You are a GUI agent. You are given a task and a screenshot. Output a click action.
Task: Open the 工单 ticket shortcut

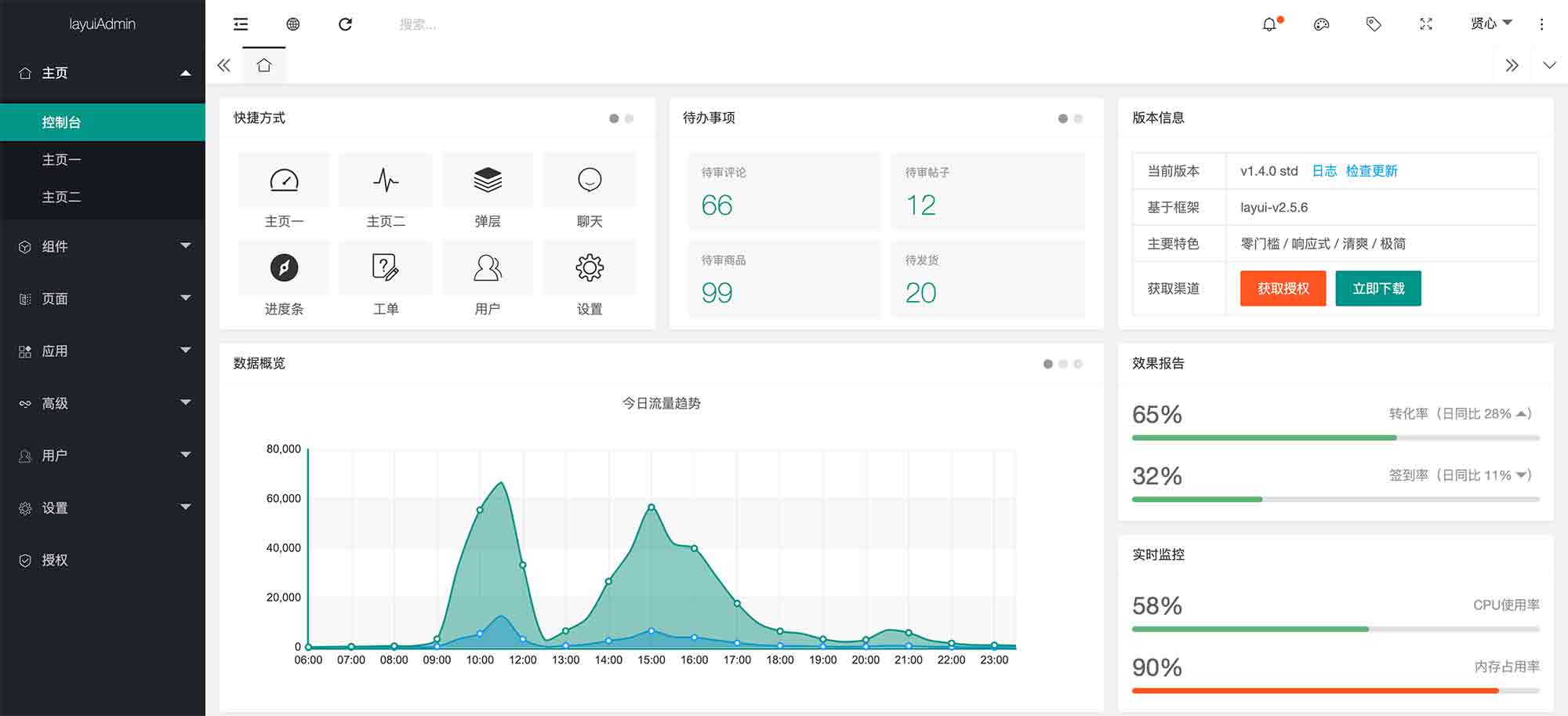click(386, 268)
